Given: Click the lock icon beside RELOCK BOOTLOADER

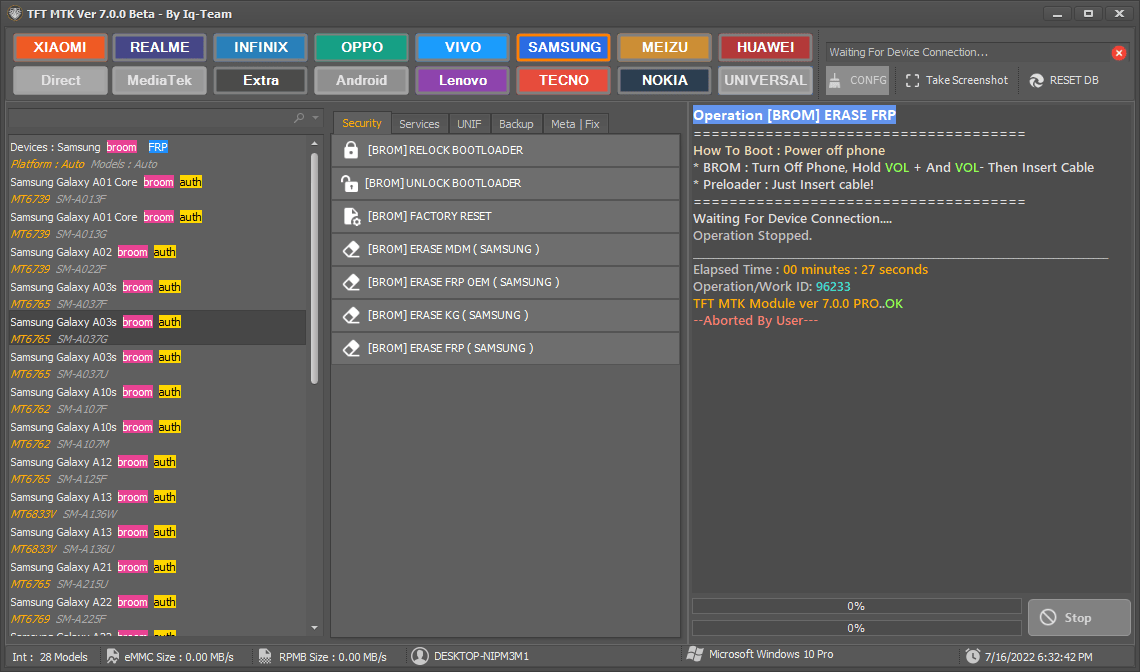Looking at the screenshot, I should tap(350, 150).
